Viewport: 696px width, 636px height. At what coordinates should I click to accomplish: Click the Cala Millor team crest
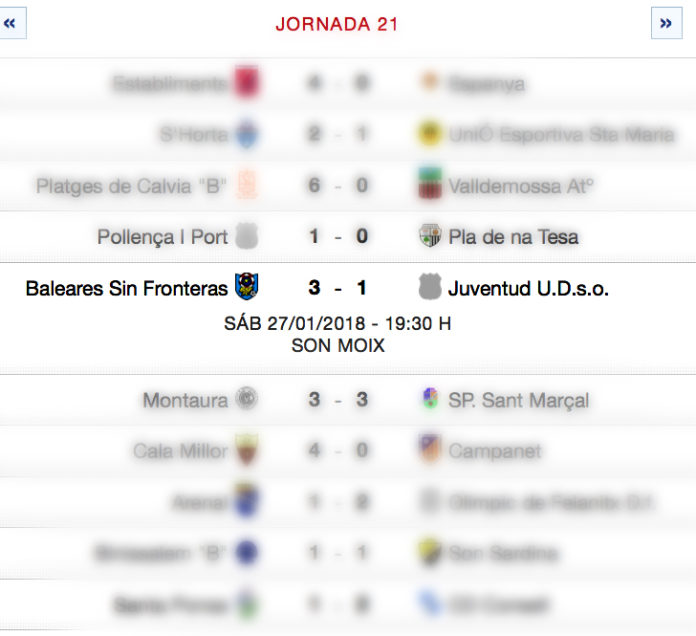pos(246,449)
